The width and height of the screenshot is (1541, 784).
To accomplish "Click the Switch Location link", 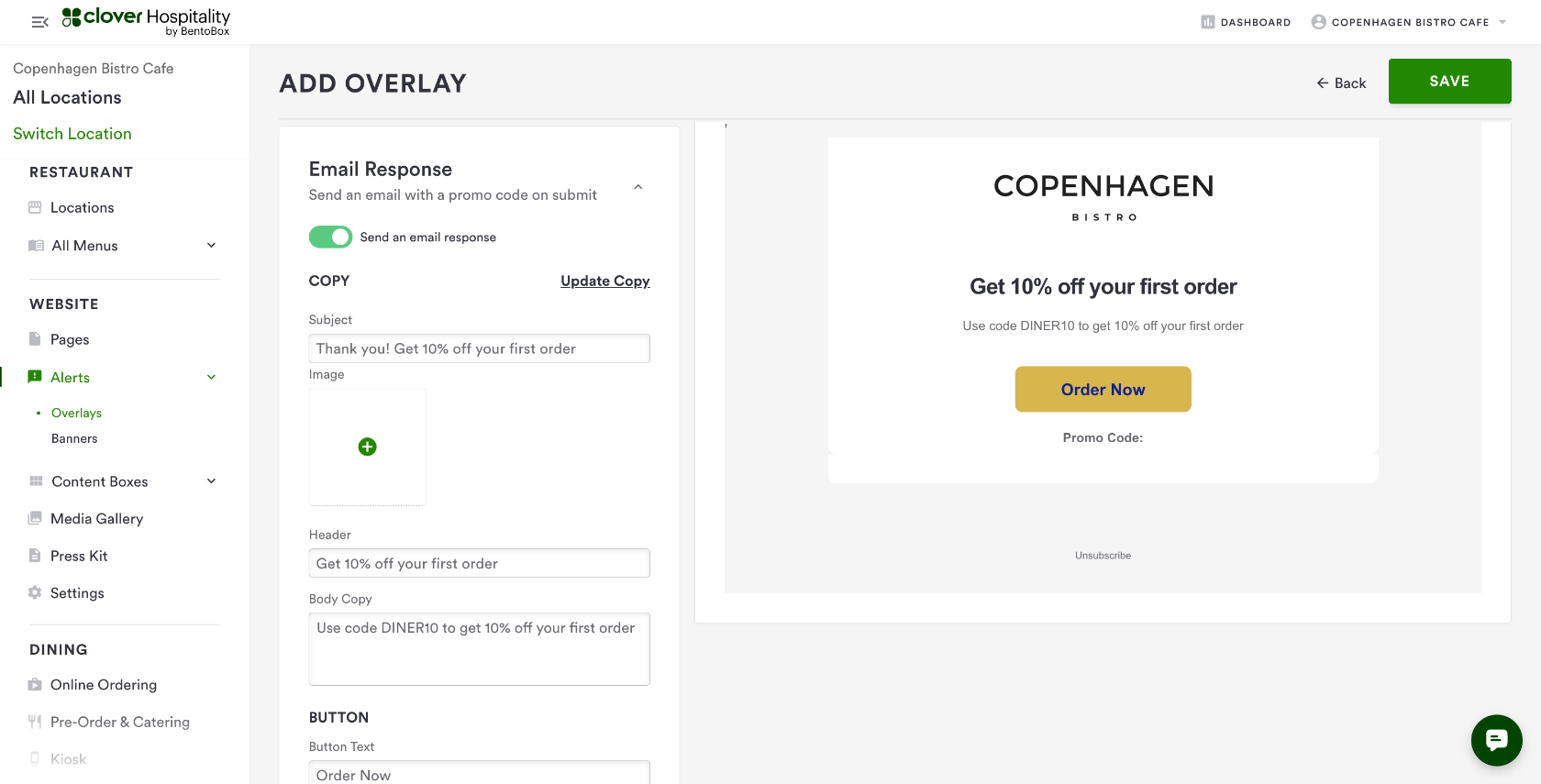I will (x=72, y=134).
